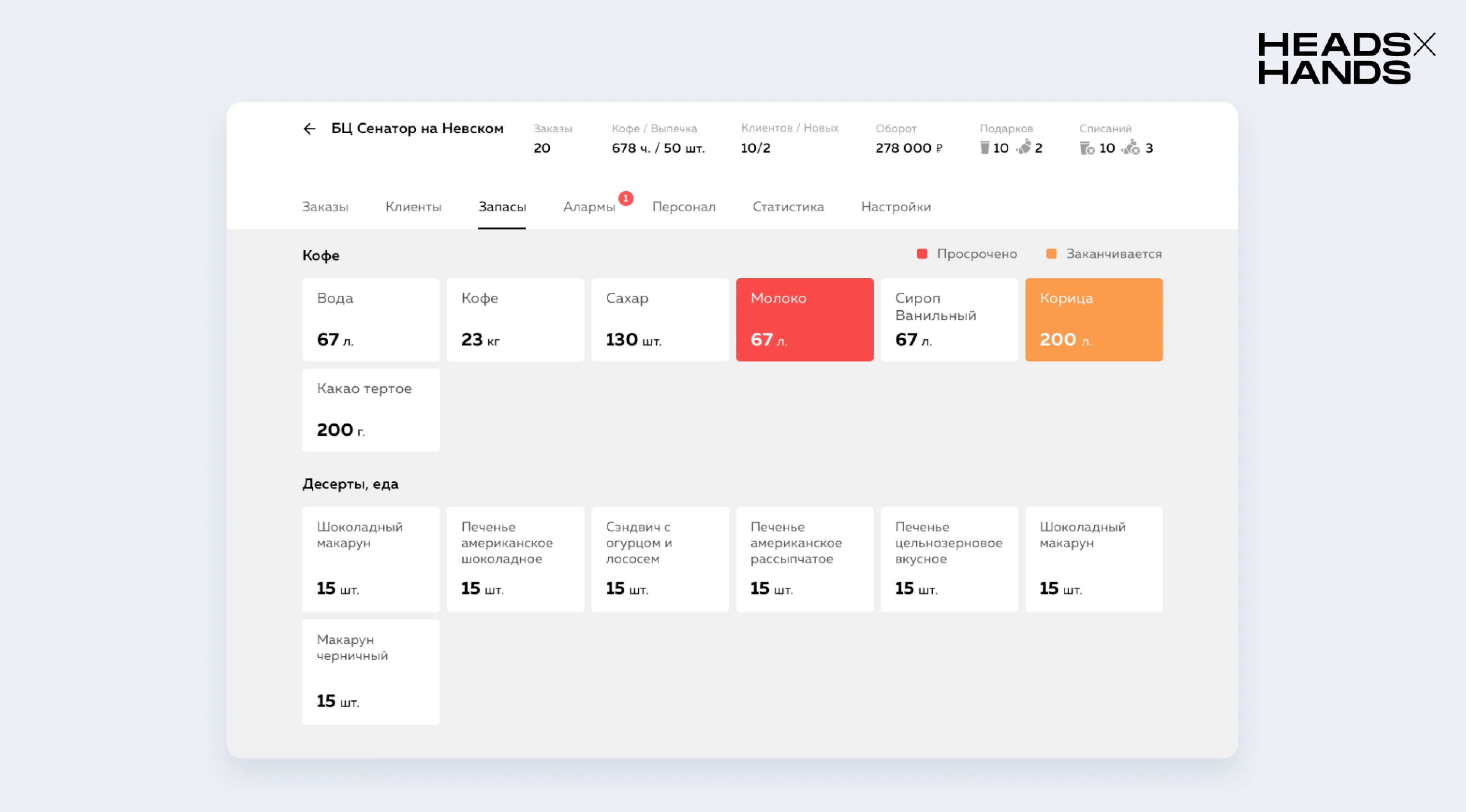This screenshot has height=812, width=1466.
Task: Open the Заказы tab
Action: pos(325,206)
